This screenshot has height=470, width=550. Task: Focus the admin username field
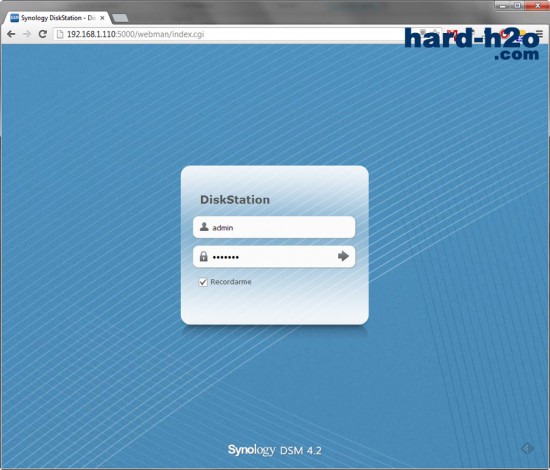coord(274,227)
